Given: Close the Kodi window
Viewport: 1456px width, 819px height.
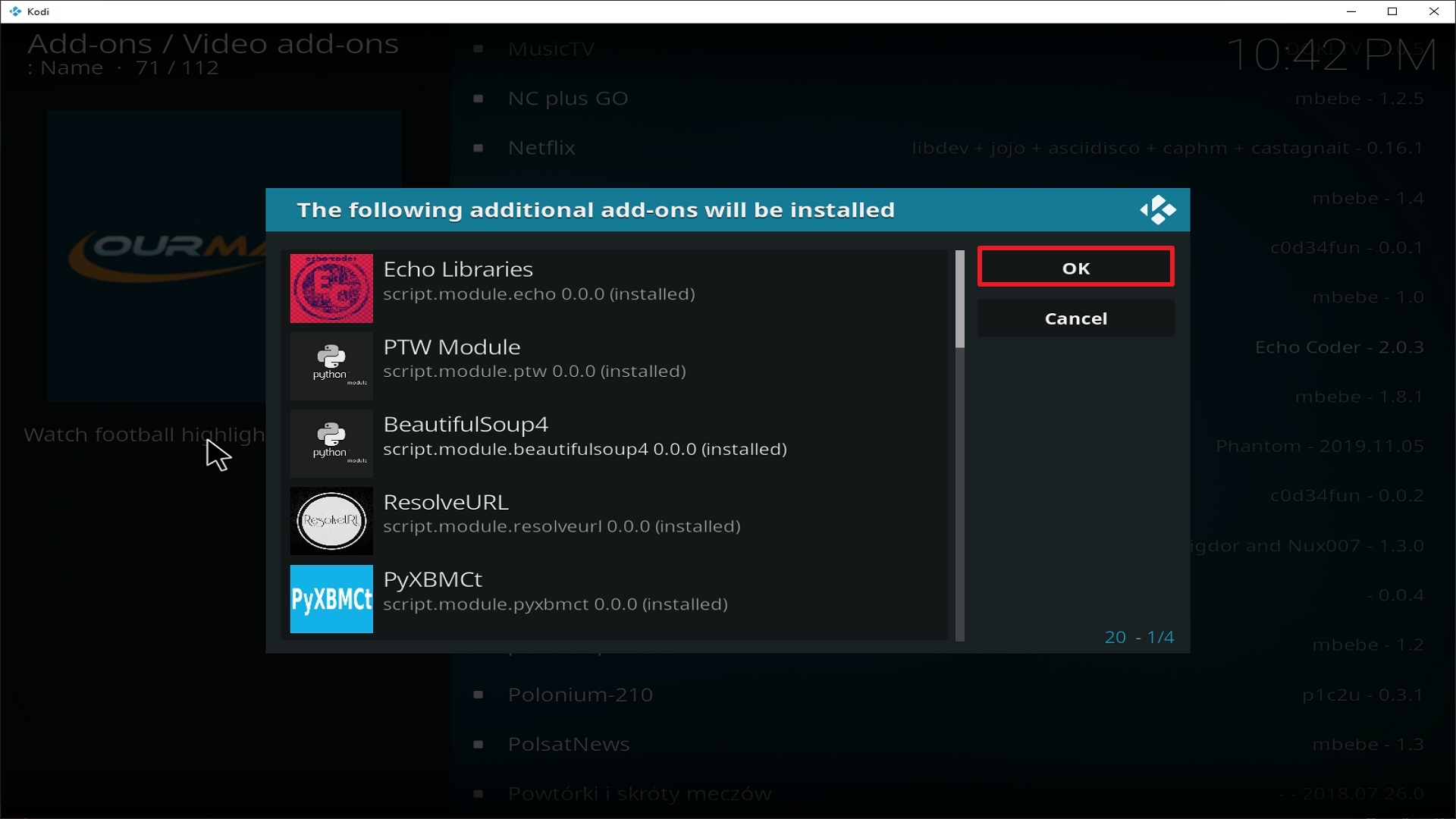Looking at the screenshot, I should [1434, 11].
